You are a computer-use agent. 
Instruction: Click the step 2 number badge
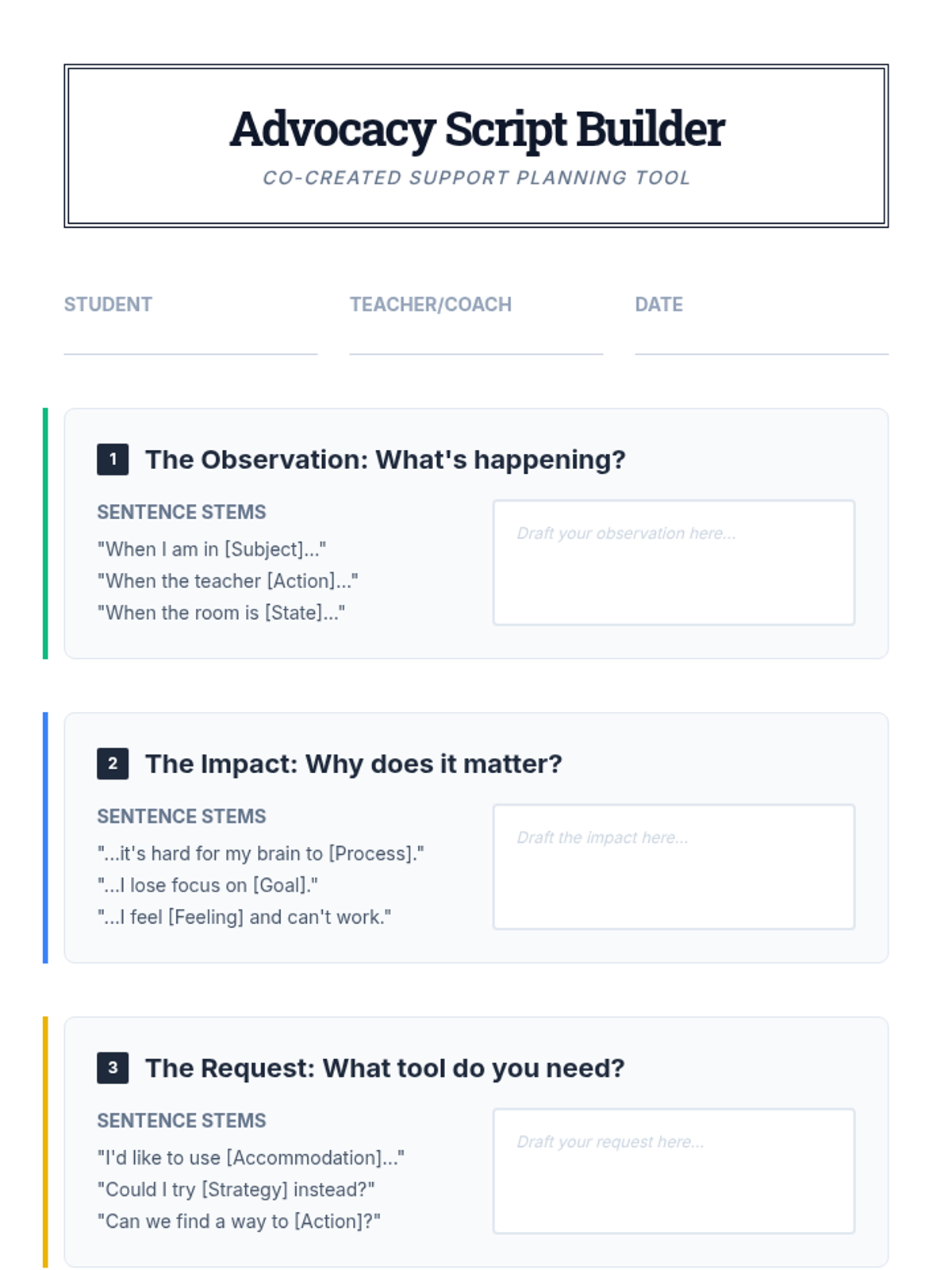click(113, 764)
